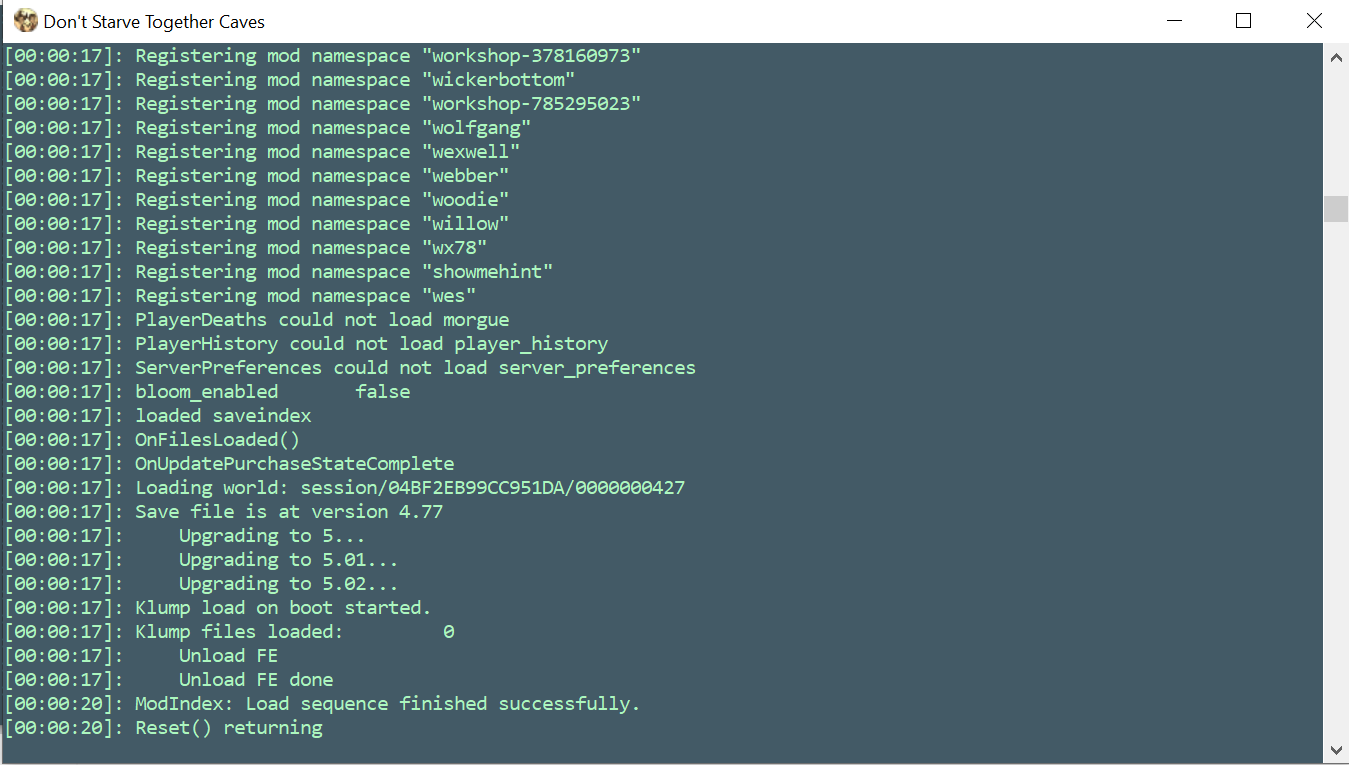Click the scrollbar down arrow

tap(1336, 749)
